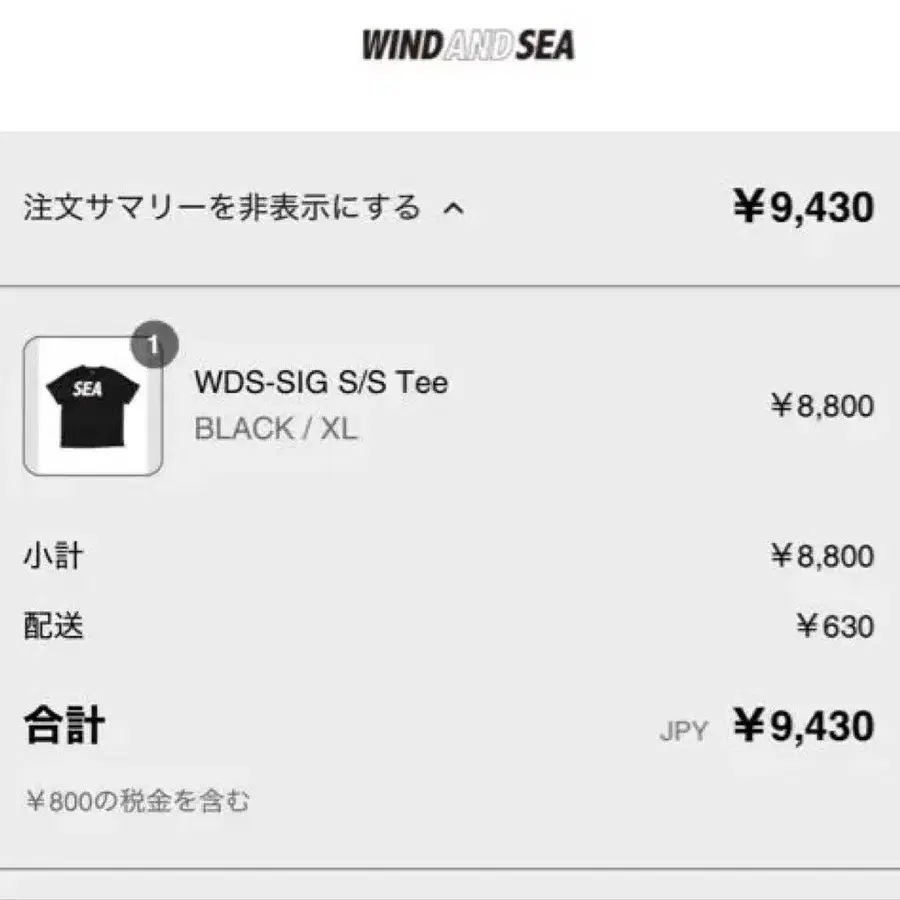Image resolution: width=900 pixels, height=900 pixels.
Task: Click the 小計 subtotal label
Action: 53,556
